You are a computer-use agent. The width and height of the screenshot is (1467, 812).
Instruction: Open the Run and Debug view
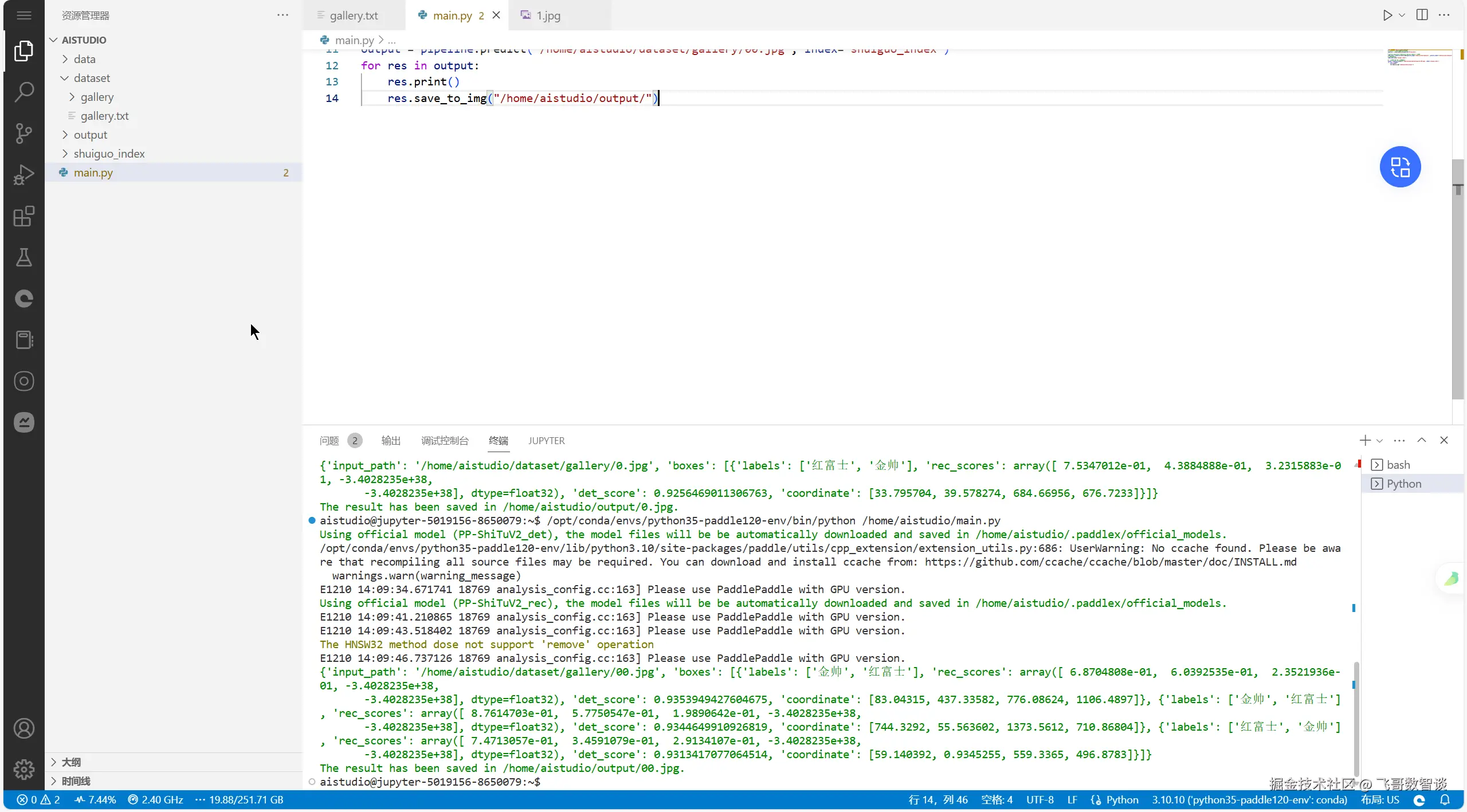click(x=23, y=175)
